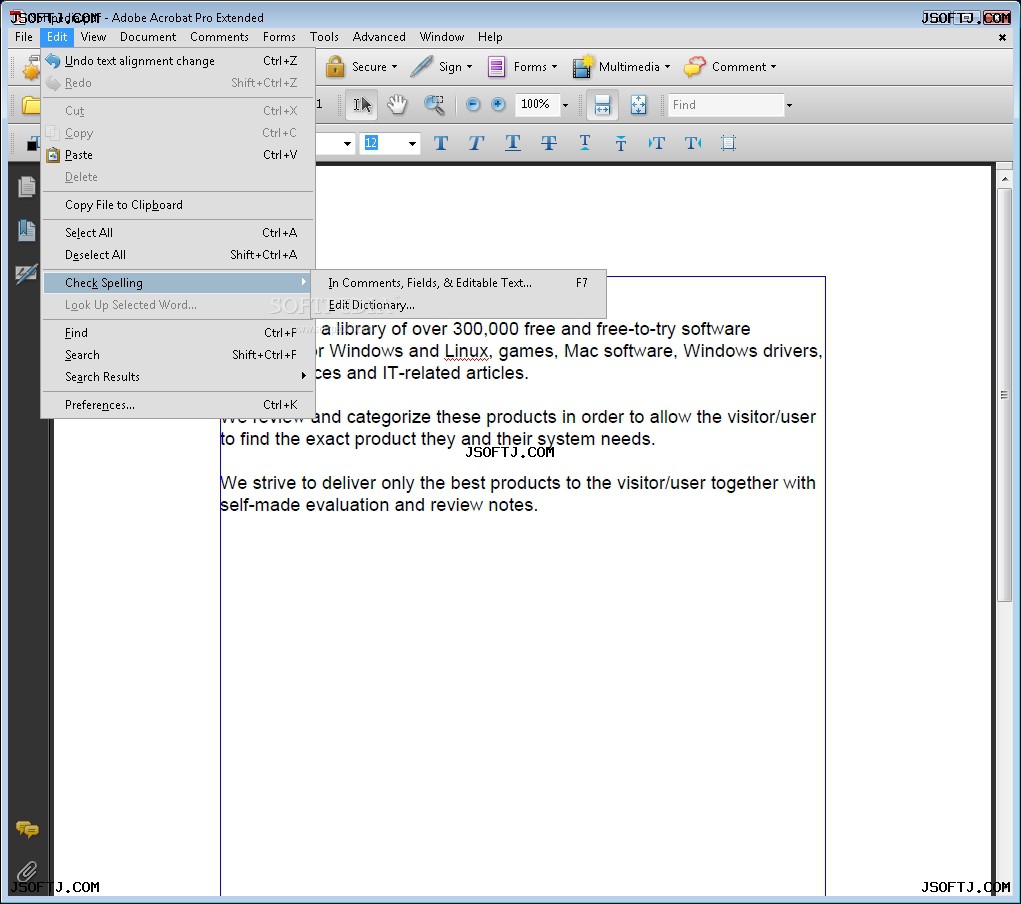Select Find in the Edit menu
1021x904 pixels.
(x=178, y=333)
